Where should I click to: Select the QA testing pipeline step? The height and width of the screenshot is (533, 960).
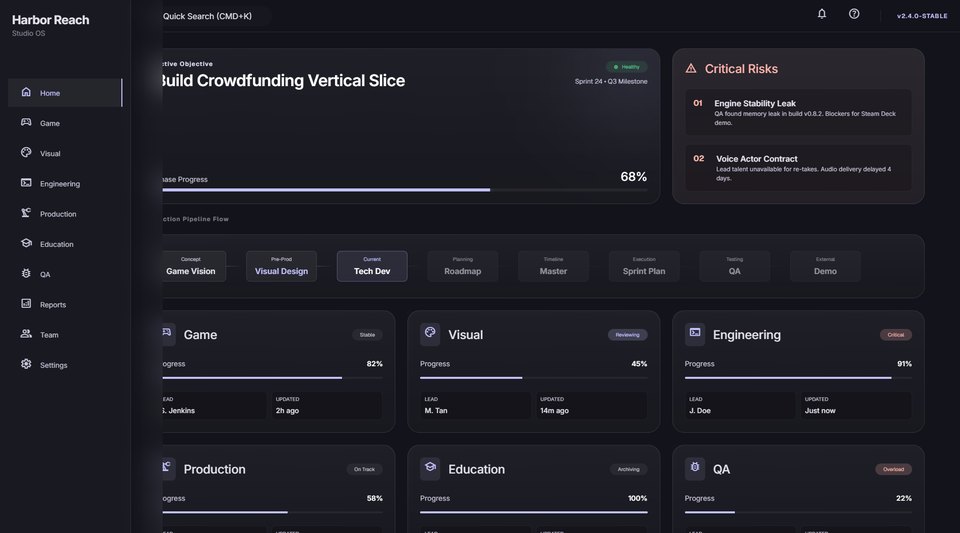tap(734, 266)
